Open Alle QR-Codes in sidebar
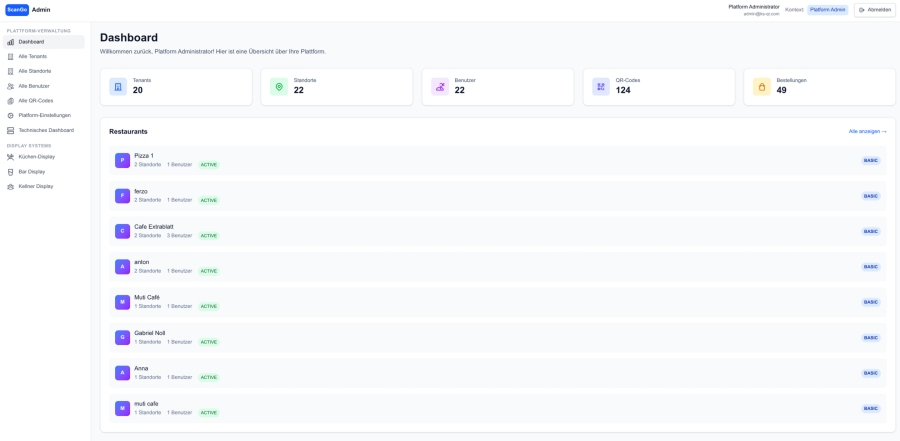 [35, 100]
